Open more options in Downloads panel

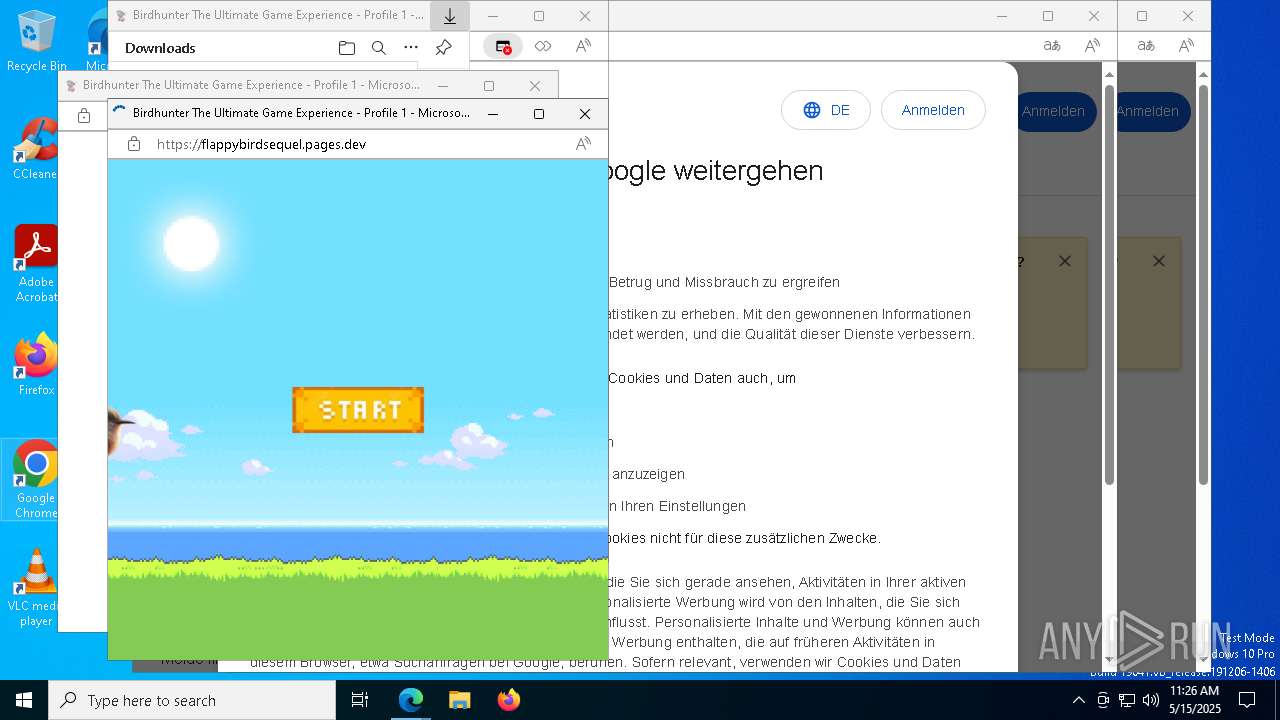coord(411,48)
